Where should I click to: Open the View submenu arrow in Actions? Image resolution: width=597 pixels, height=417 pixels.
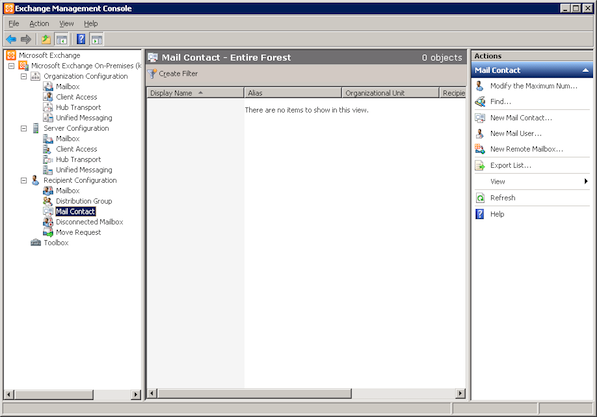pos(586,181)
